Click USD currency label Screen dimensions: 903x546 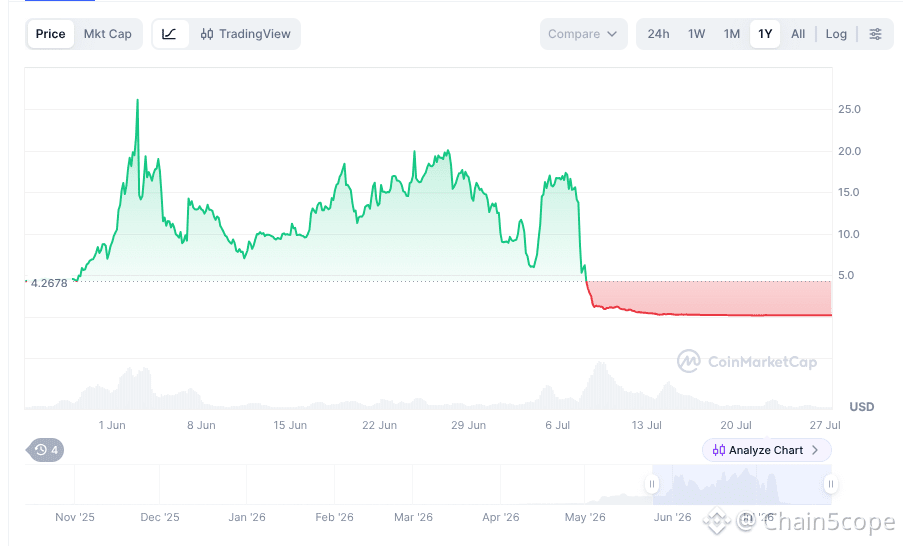click(x=862, y=407)
